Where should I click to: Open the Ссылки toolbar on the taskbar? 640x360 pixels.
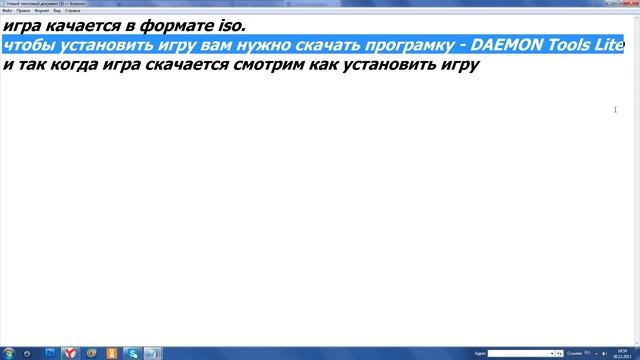pos(574,353)
